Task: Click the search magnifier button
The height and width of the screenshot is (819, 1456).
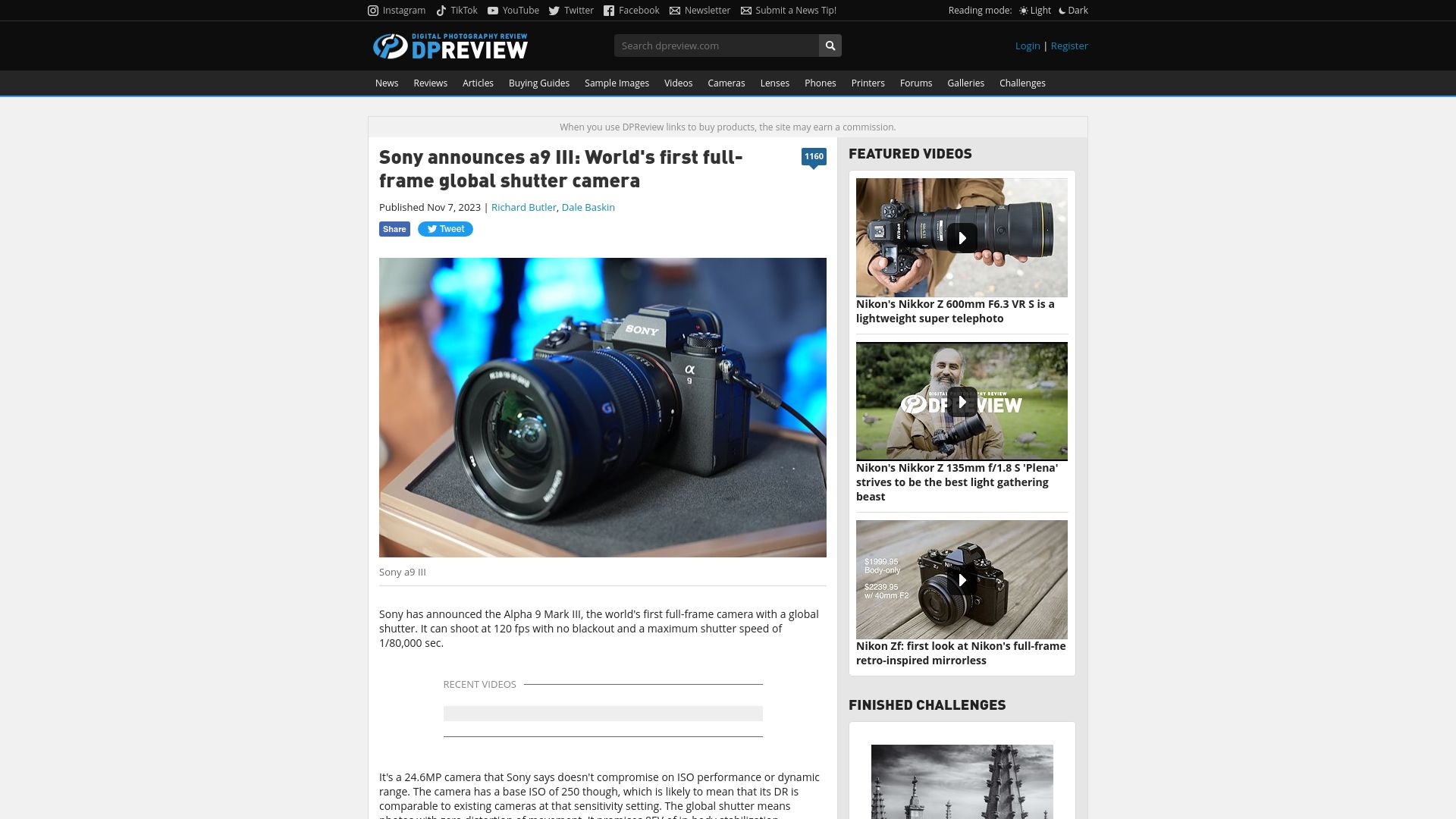Action: tap(830, 45)
